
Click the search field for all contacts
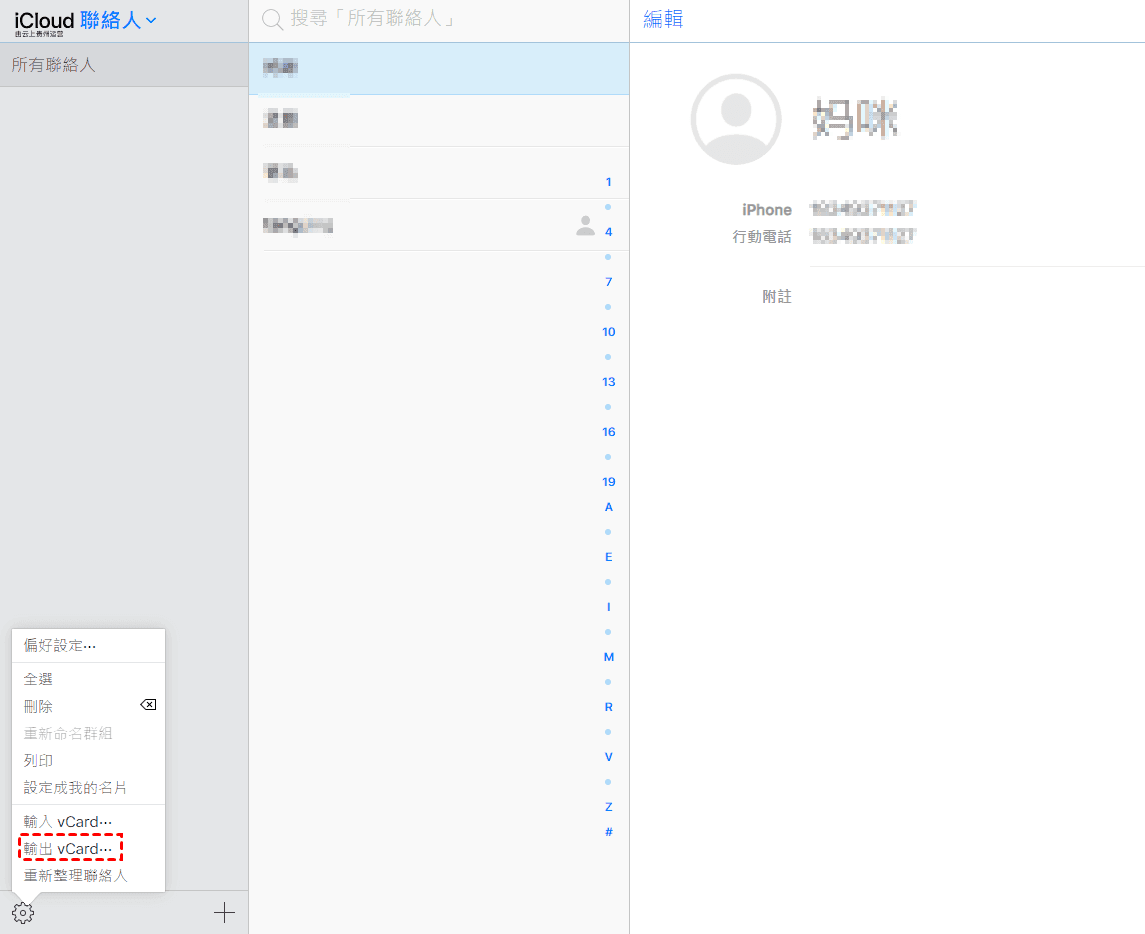440,20
